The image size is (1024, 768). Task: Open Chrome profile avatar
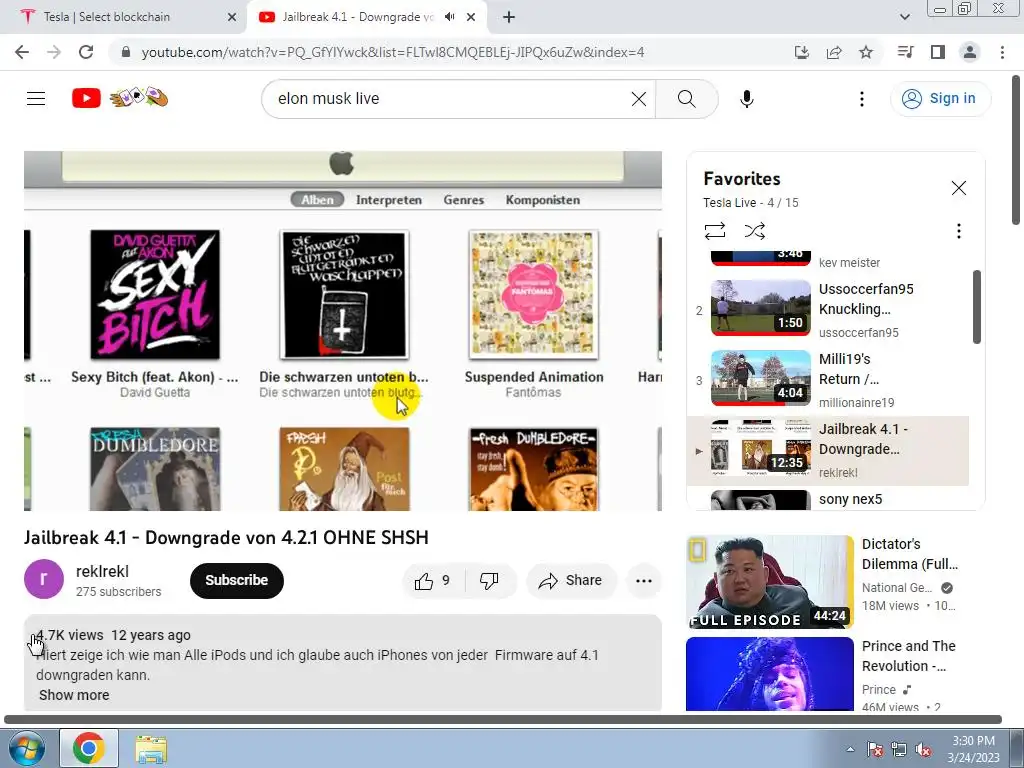point(969,52)
